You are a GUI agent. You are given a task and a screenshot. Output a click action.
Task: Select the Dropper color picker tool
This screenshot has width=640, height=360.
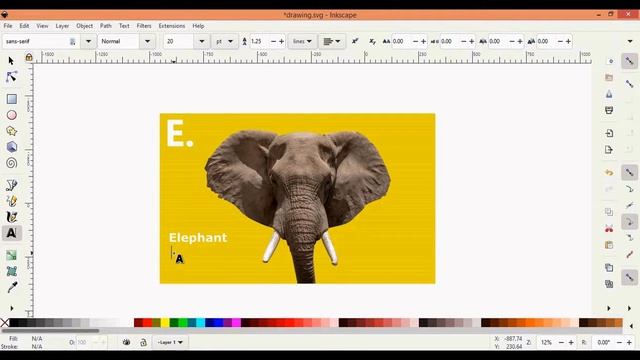(12, 287)
